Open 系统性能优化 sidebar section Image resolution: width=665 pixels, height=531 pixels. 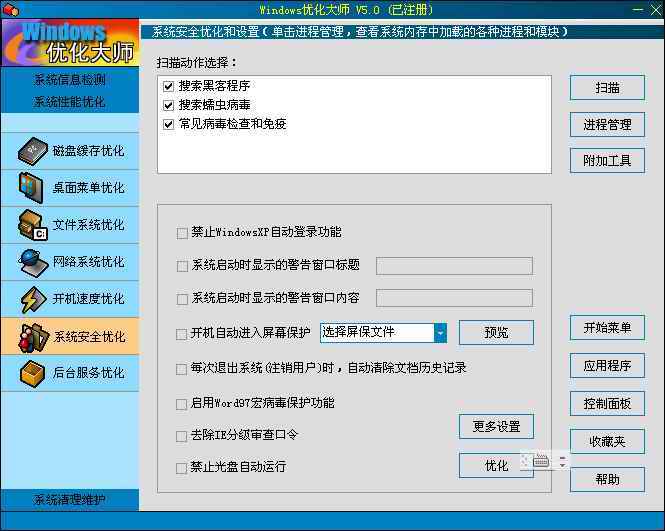click(x=70, y=102)
